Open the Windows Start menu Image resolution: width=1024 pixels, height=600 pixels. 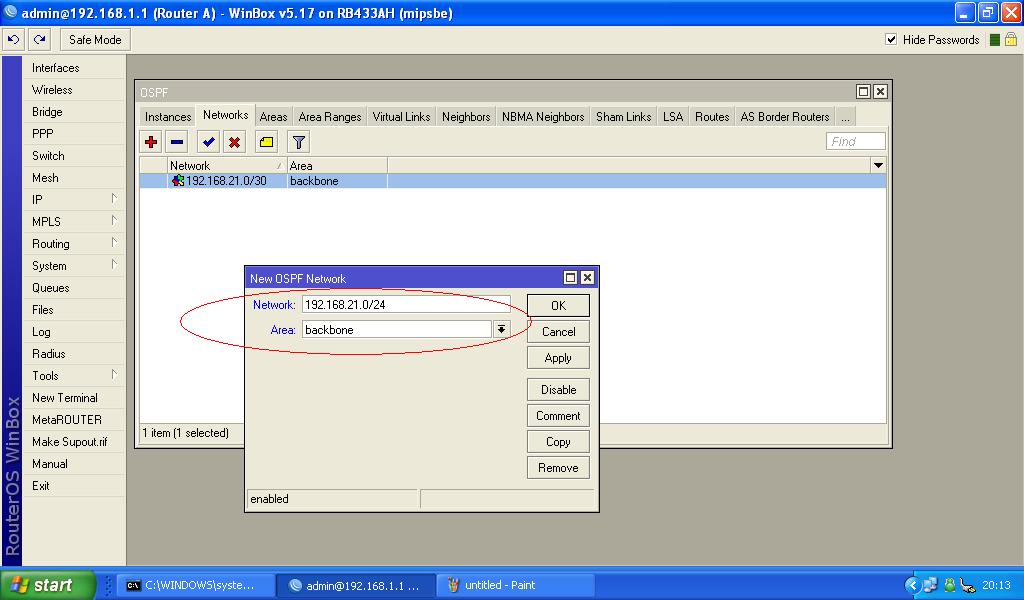tap(47, 585)
